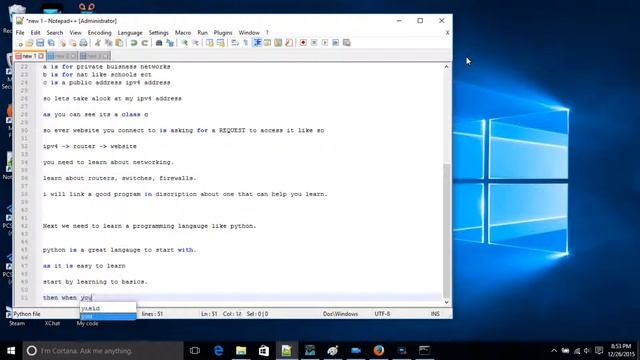The image size is (640, 360).
Task: Click the Save All toolbar icon
Action: pos(51,43)
